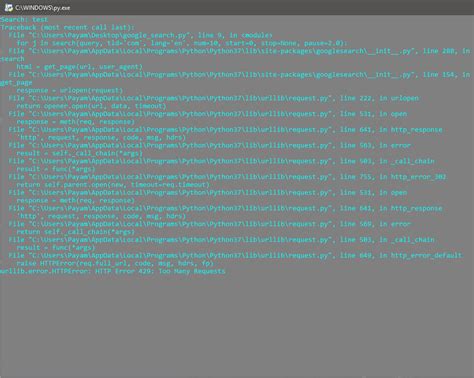Viewport: 474px width, 378px height.
Task: Click the line 649 http_error_default entry
Action: click(235, 255)
